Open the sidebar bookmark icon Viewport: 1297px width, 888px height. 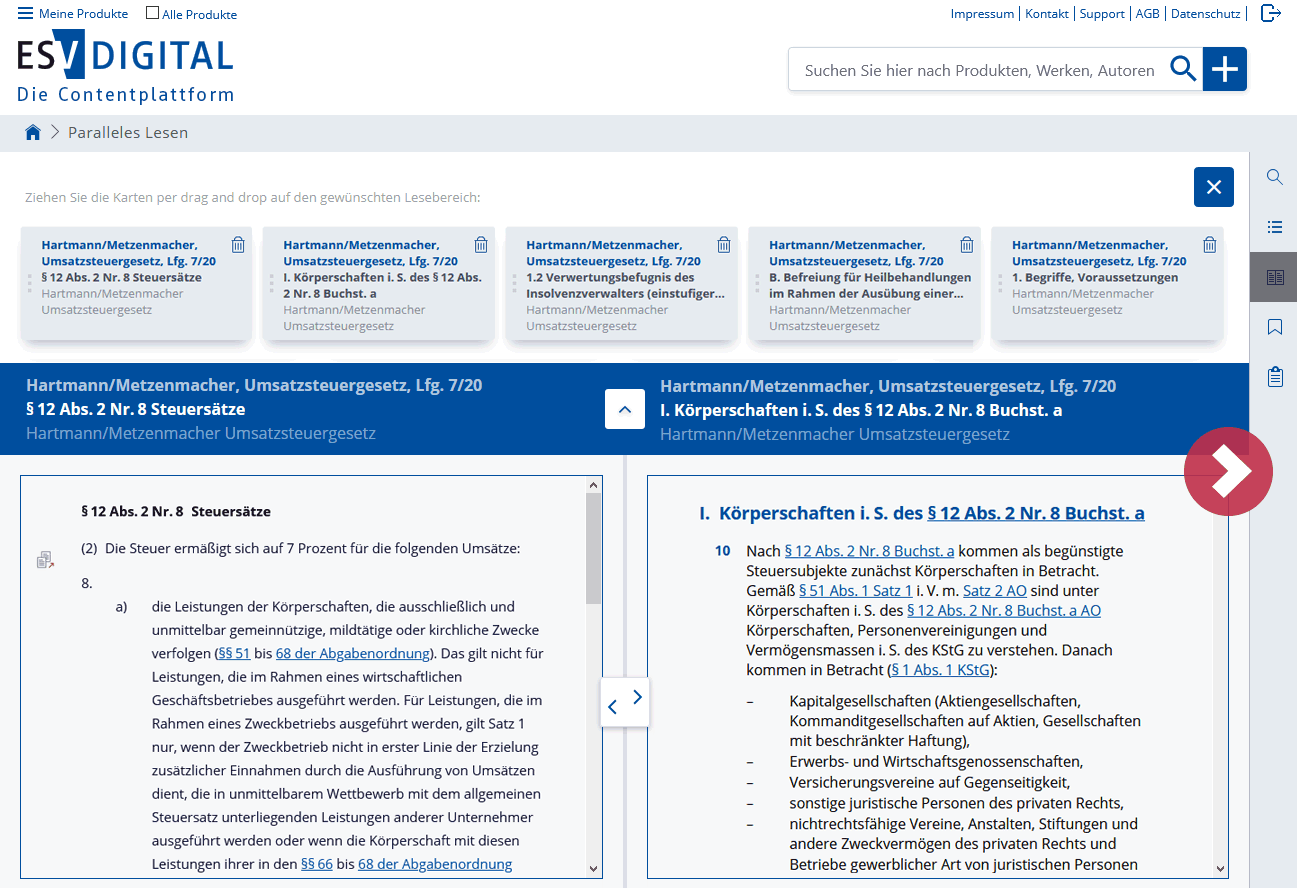tap(1275, 327)
